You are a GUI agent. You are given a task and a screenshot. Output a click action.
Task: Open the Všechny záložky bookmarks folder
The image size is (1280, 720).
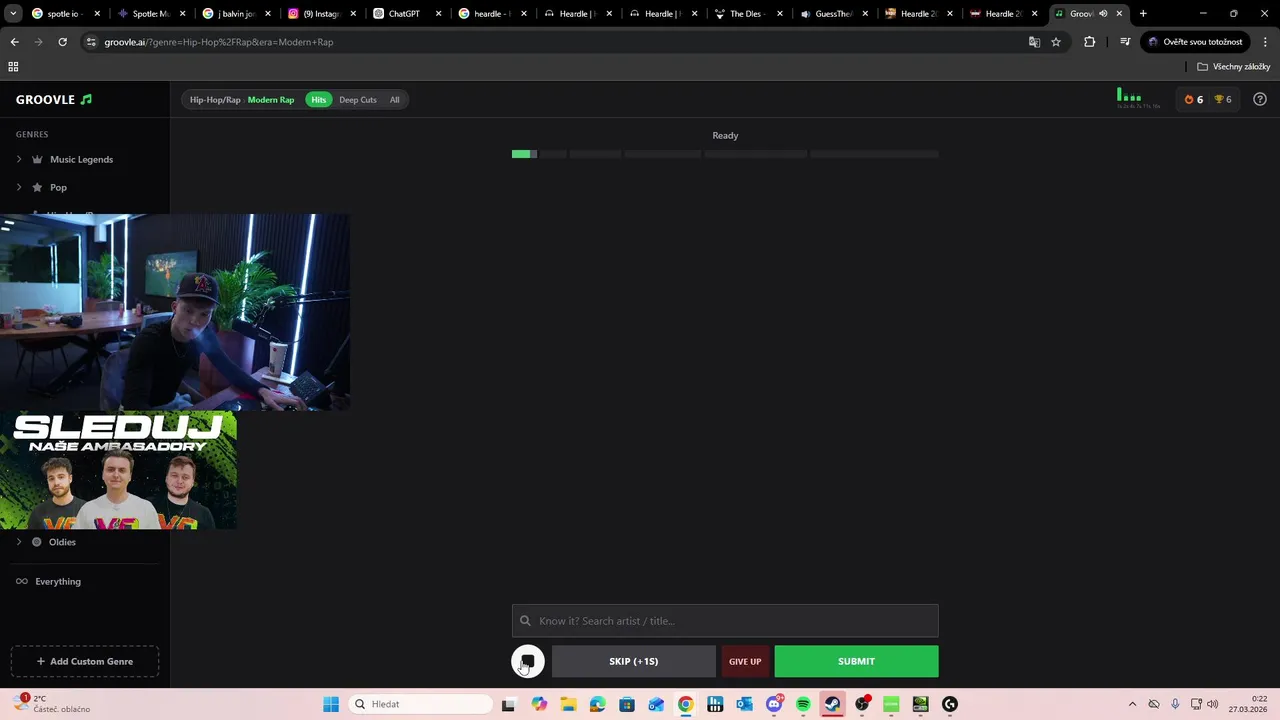[1234, 67]
